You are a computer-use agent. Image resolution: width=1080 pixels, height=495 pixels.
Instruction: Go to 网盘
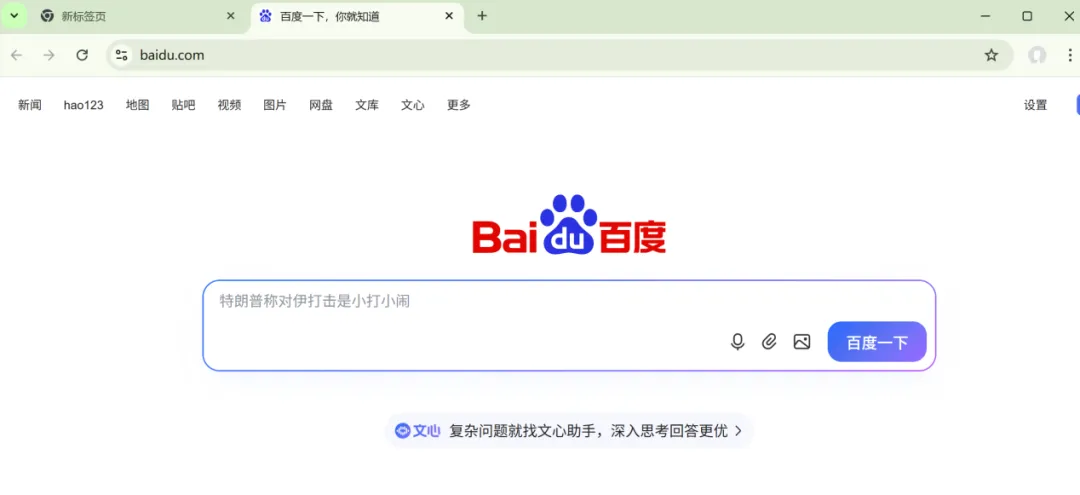click(x=321, y=105)
